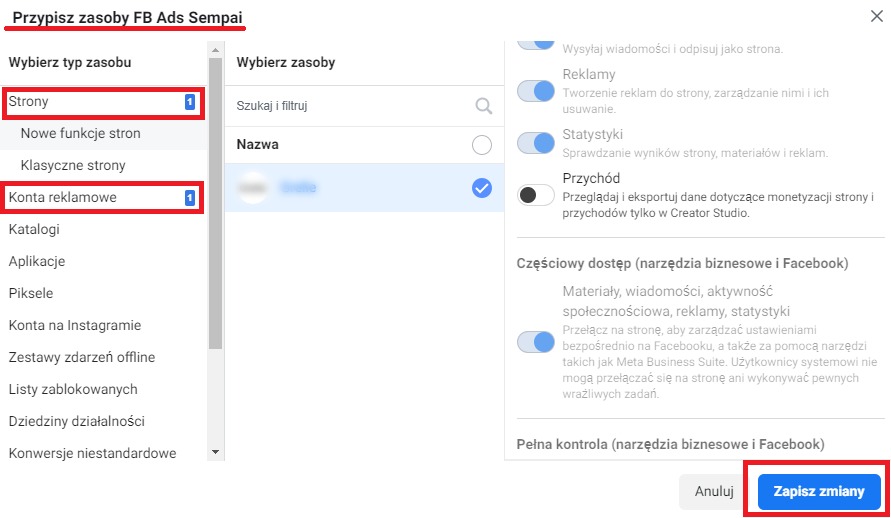
Task: Click the asset list scroll up arrow
Action: 215,50
